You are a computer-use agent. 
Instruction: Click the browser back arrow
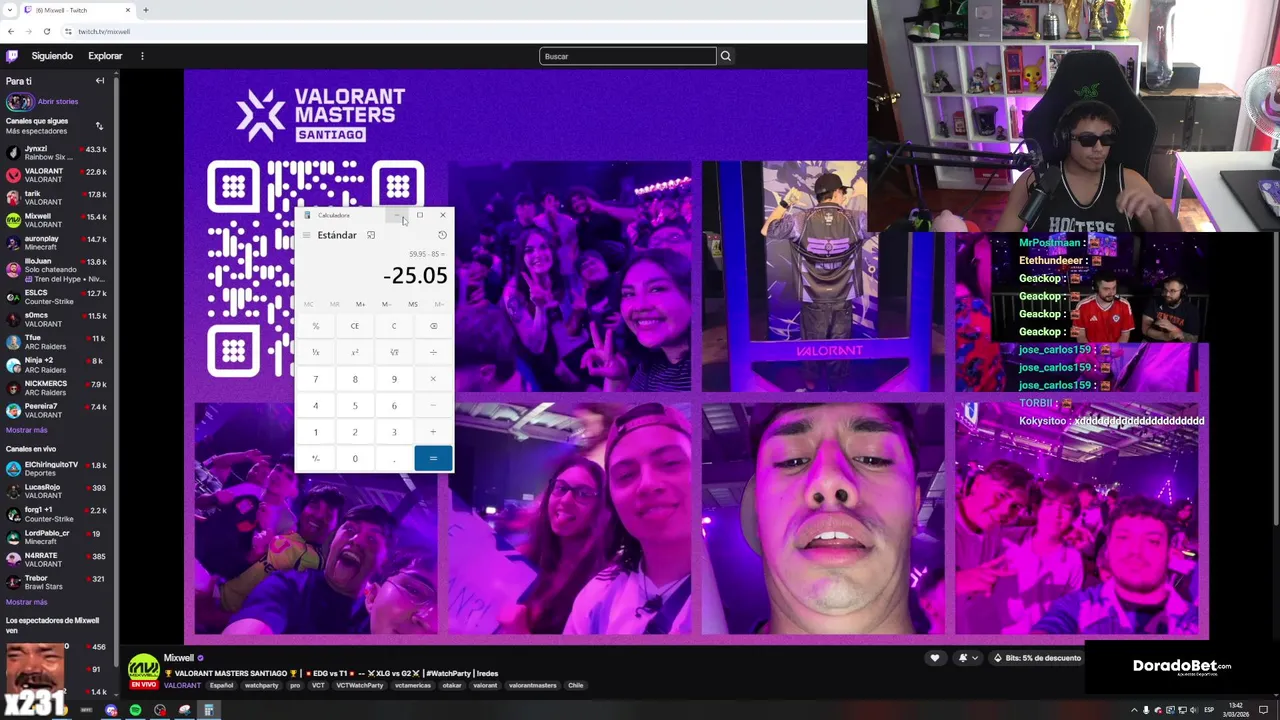tap(11, 31)
